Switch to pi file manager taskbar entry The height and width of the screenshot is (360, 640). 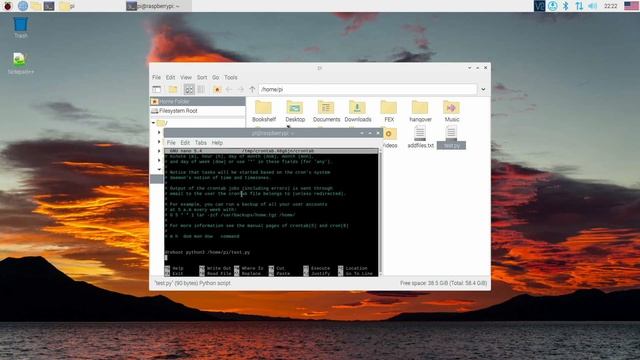pyautogui.click(x=67, y=6)
